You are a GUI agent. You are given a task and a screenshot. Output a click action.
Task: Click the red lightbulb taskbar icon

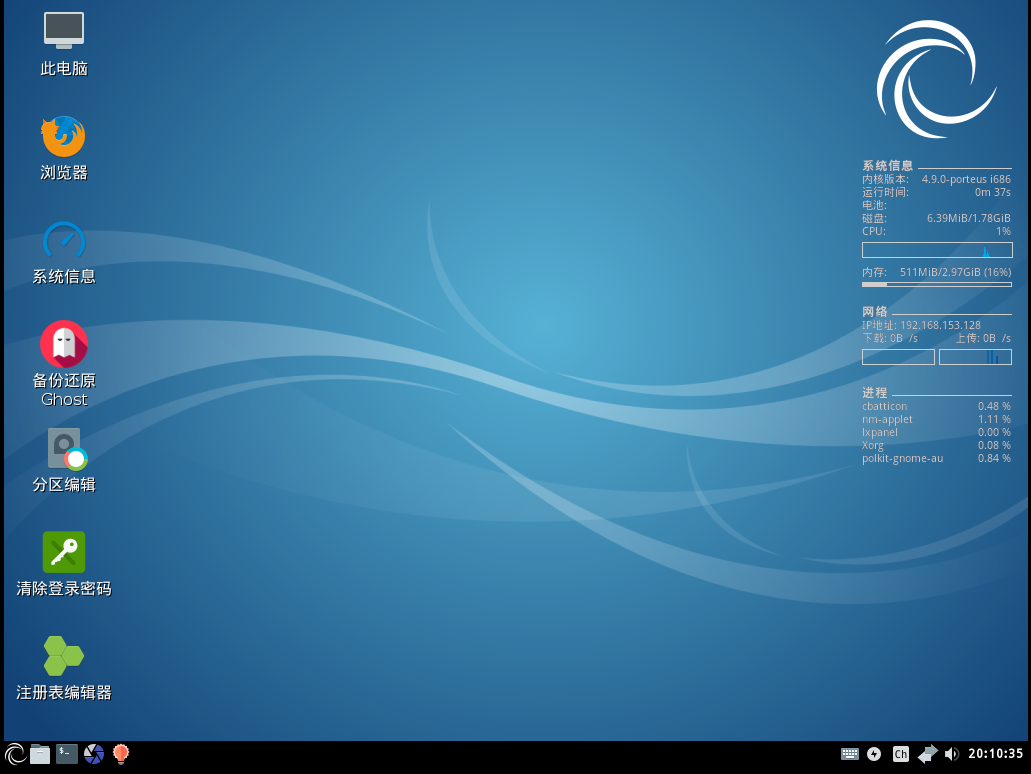tap(121, 754)
